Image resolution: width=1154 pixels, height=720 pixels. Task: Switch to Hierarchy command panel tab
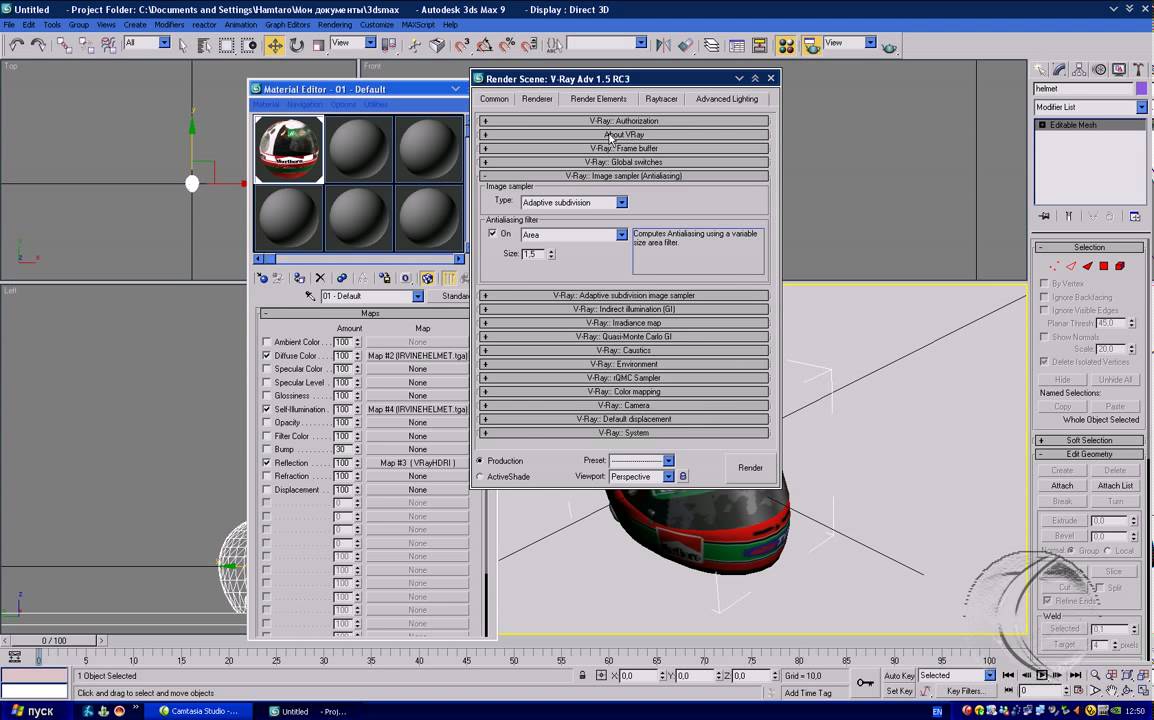click(x=1080, y=70)
